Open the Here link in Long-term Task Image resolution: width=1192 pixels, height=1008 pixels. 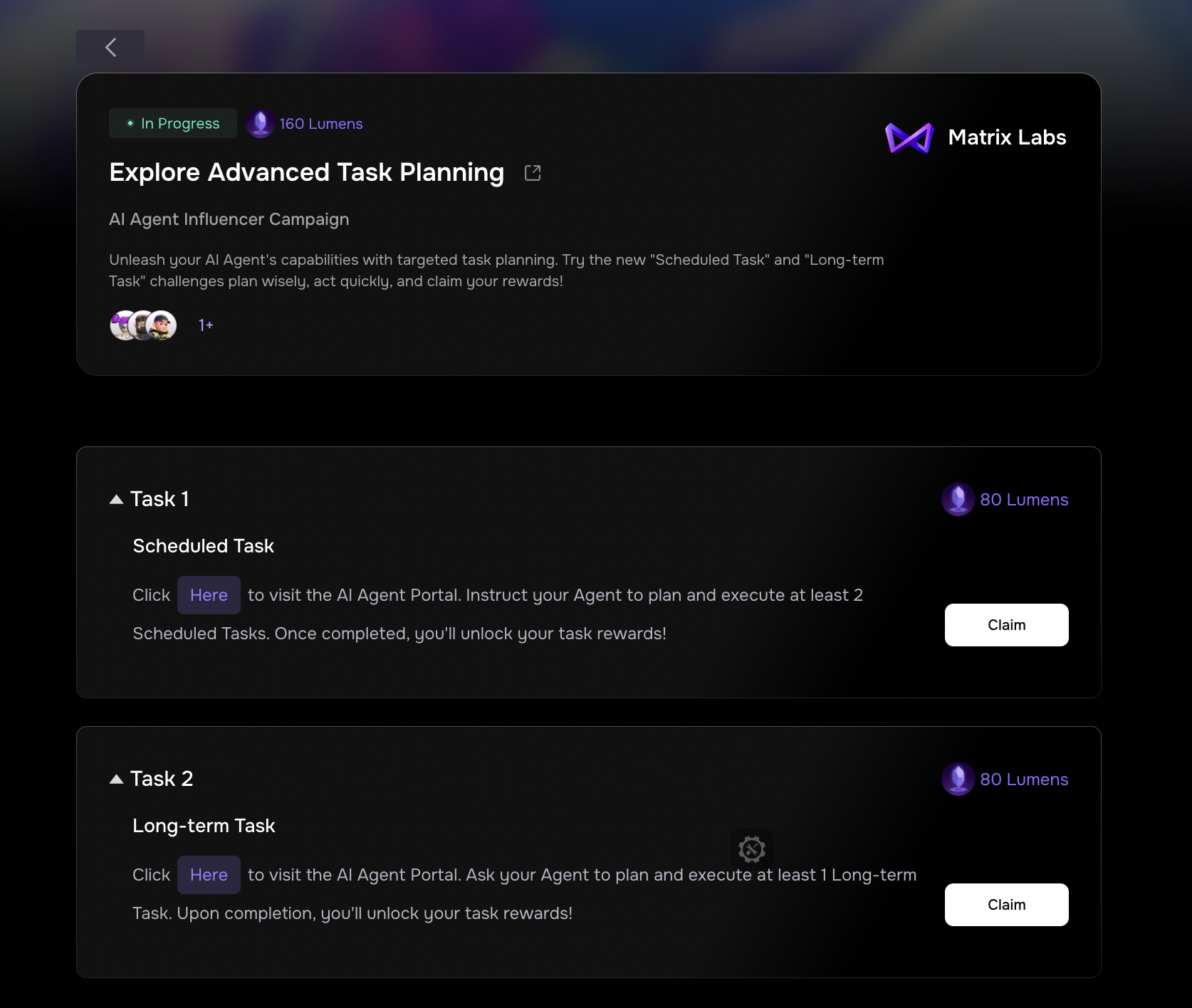click(x=209, y=875)
